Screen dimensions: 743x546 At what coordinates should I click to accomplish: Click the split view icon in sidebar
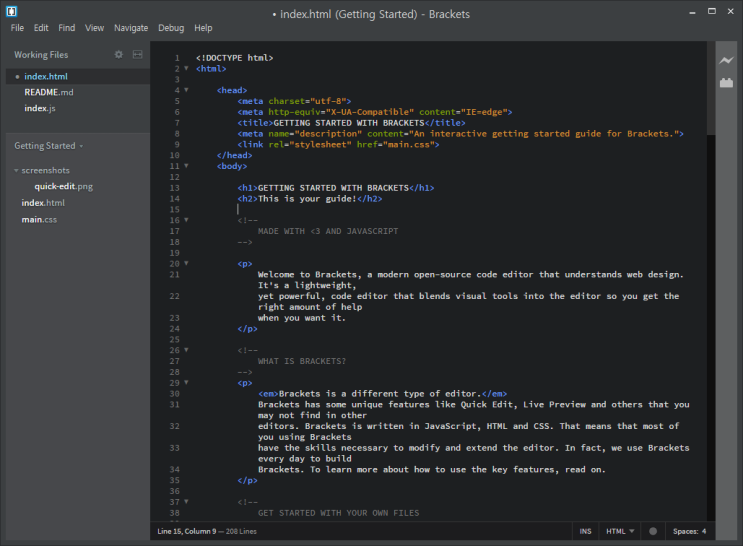[138, 55]
